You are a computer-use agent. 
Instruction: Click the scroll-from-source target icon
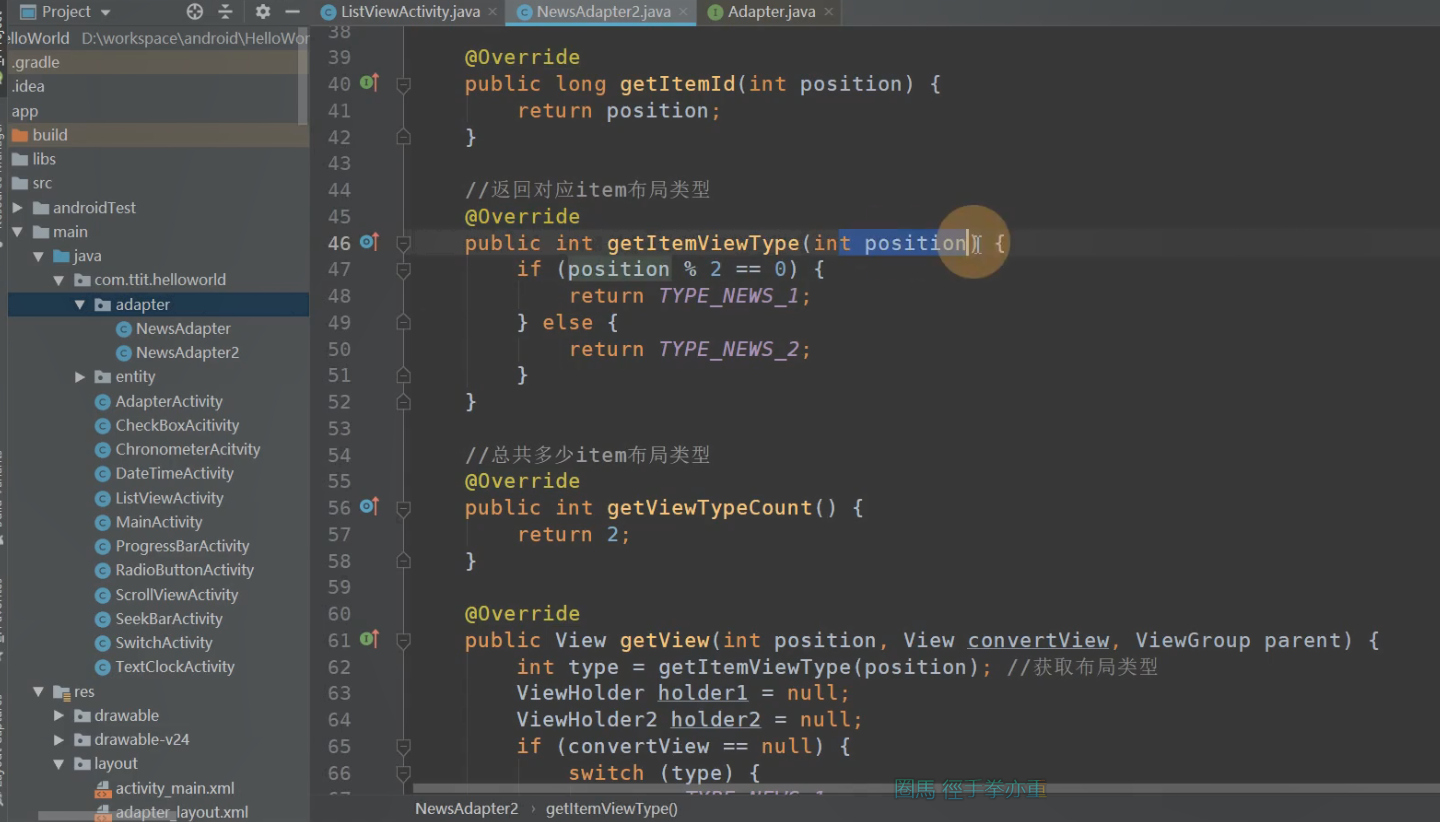(x=195, y=12)
